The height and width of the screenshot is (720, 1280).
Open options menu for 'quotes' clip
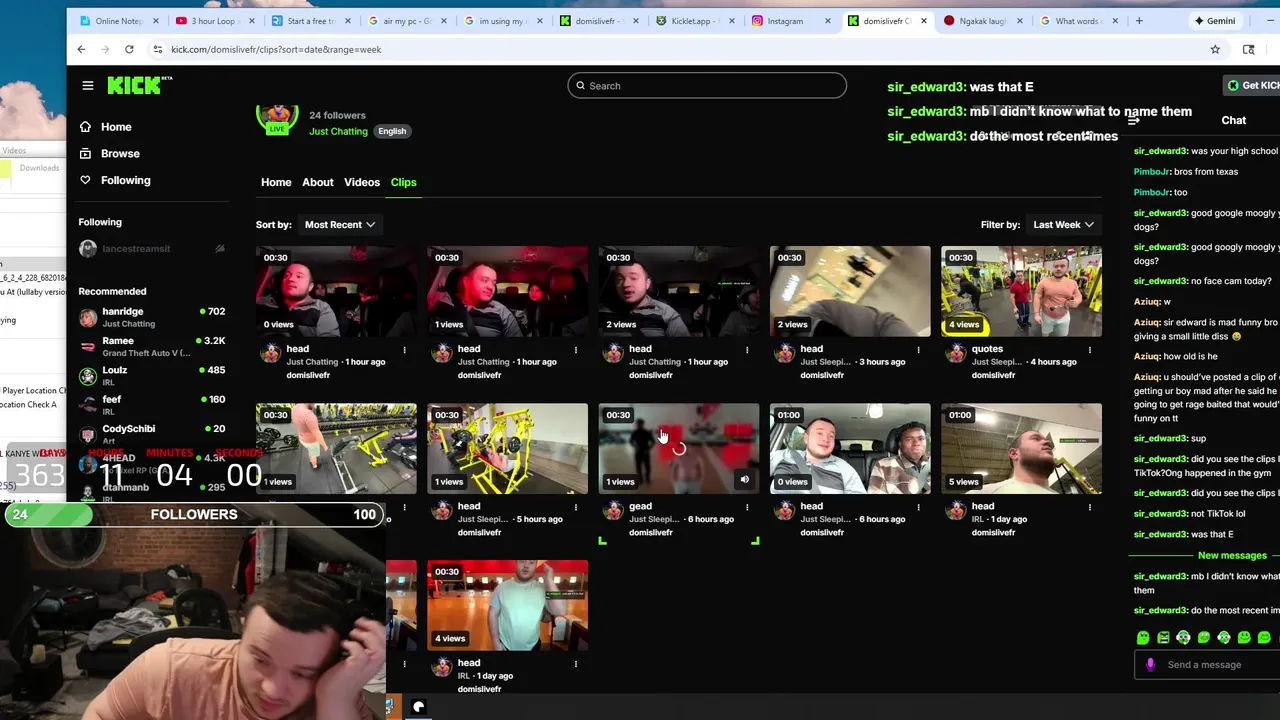pyautogui.click(x=1090, y=350)
